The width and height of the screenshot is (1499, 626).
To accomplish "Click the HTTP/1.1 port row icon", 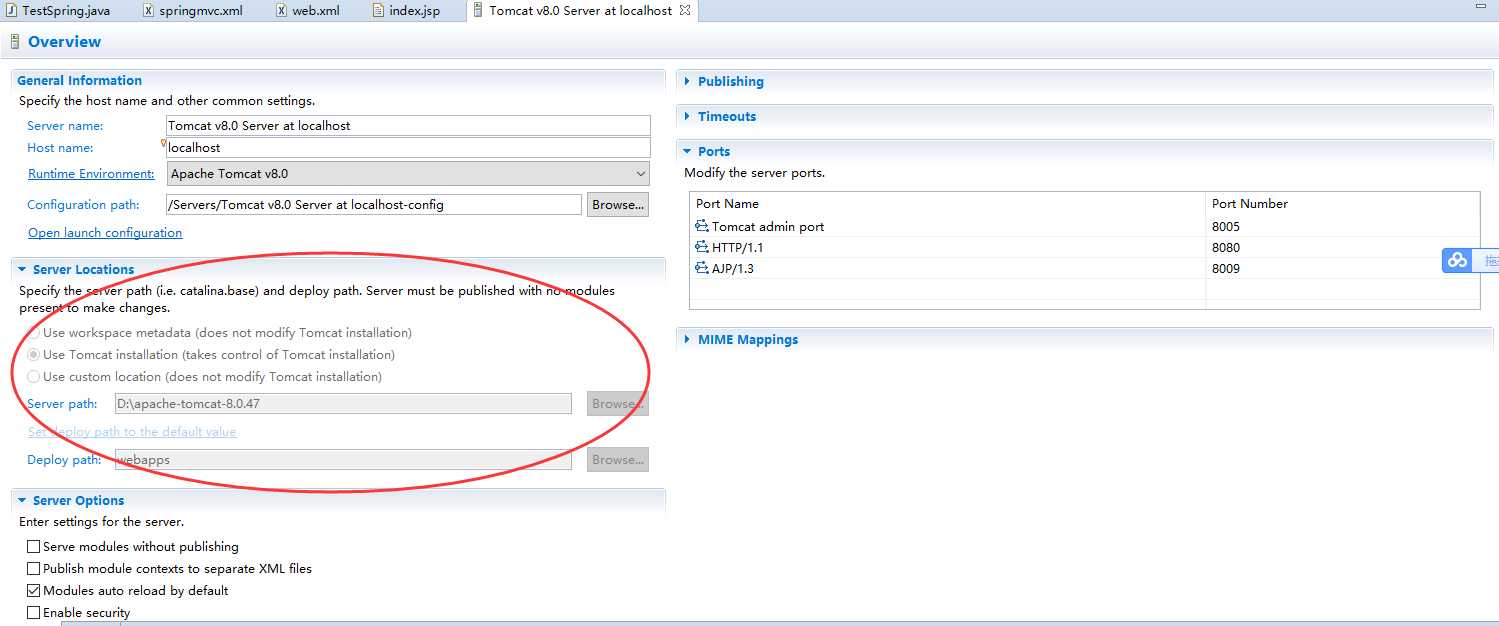I will tap(702, 248).
